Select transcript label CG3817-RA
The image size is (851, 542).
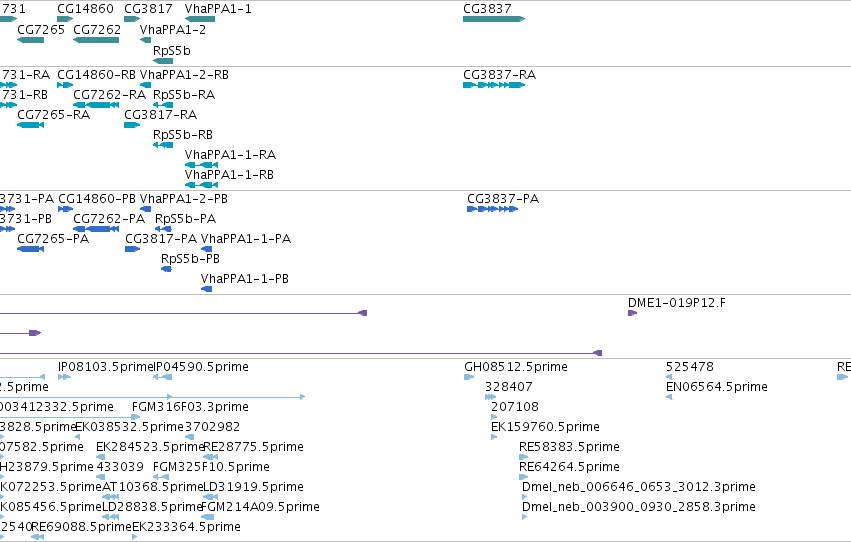161,115
